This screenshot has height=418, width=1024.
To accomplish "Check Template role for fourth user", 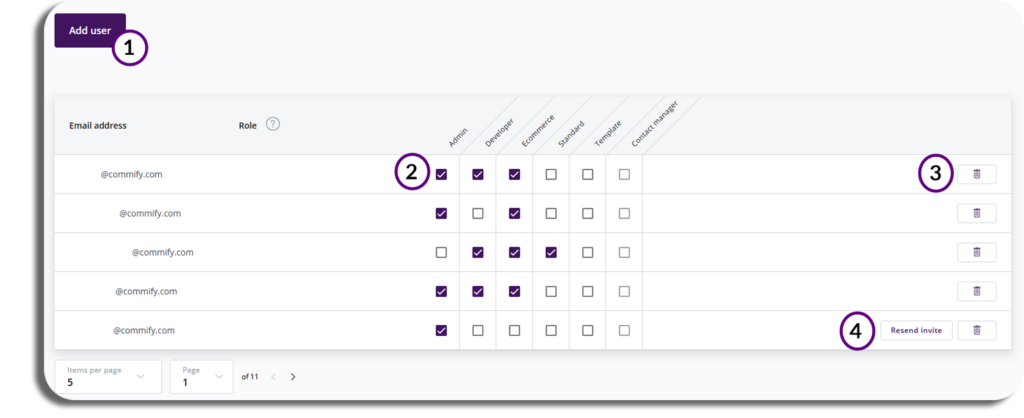I will [588, 291].
